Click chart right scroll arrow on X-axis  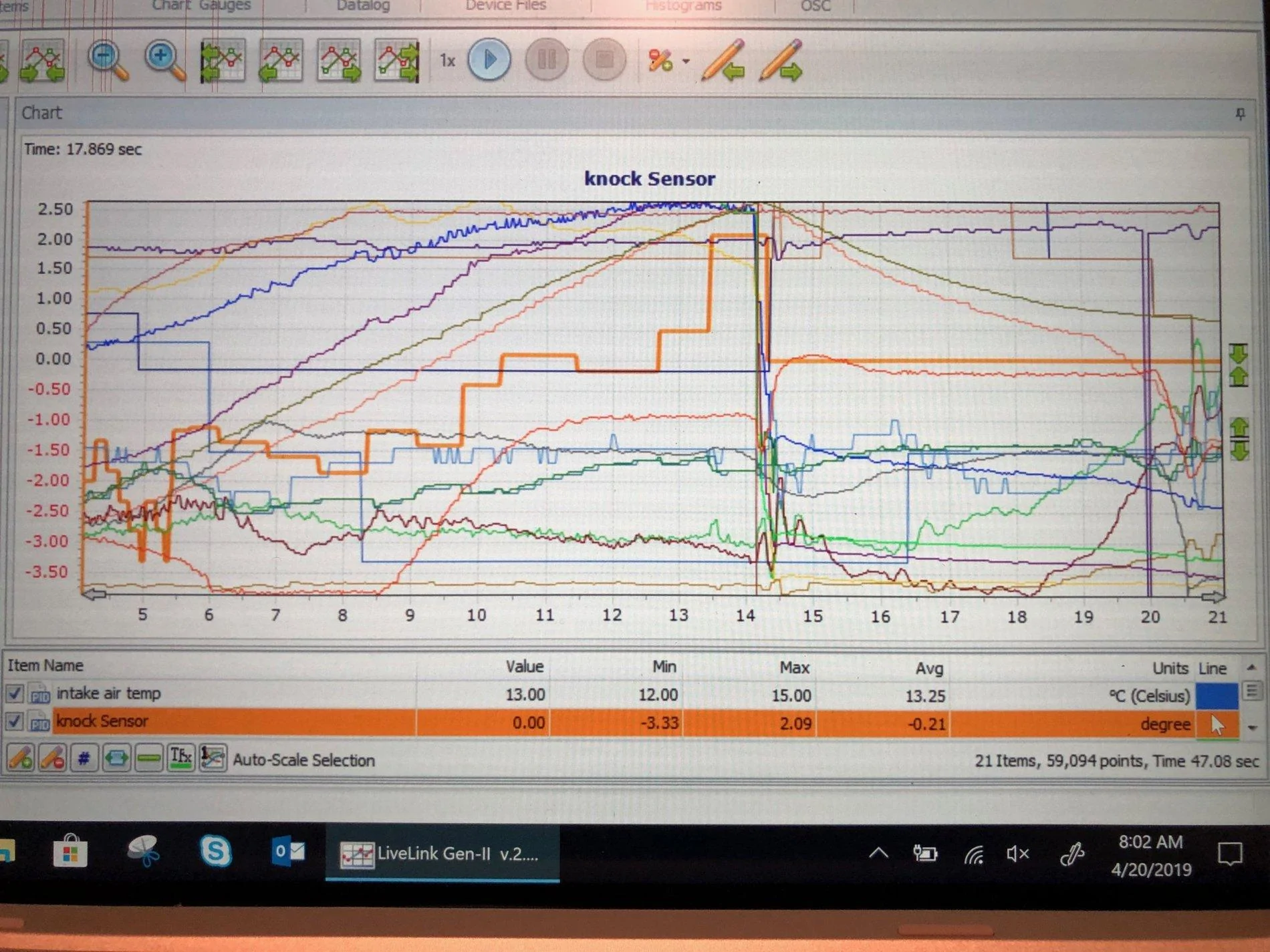coord(1213,596)
